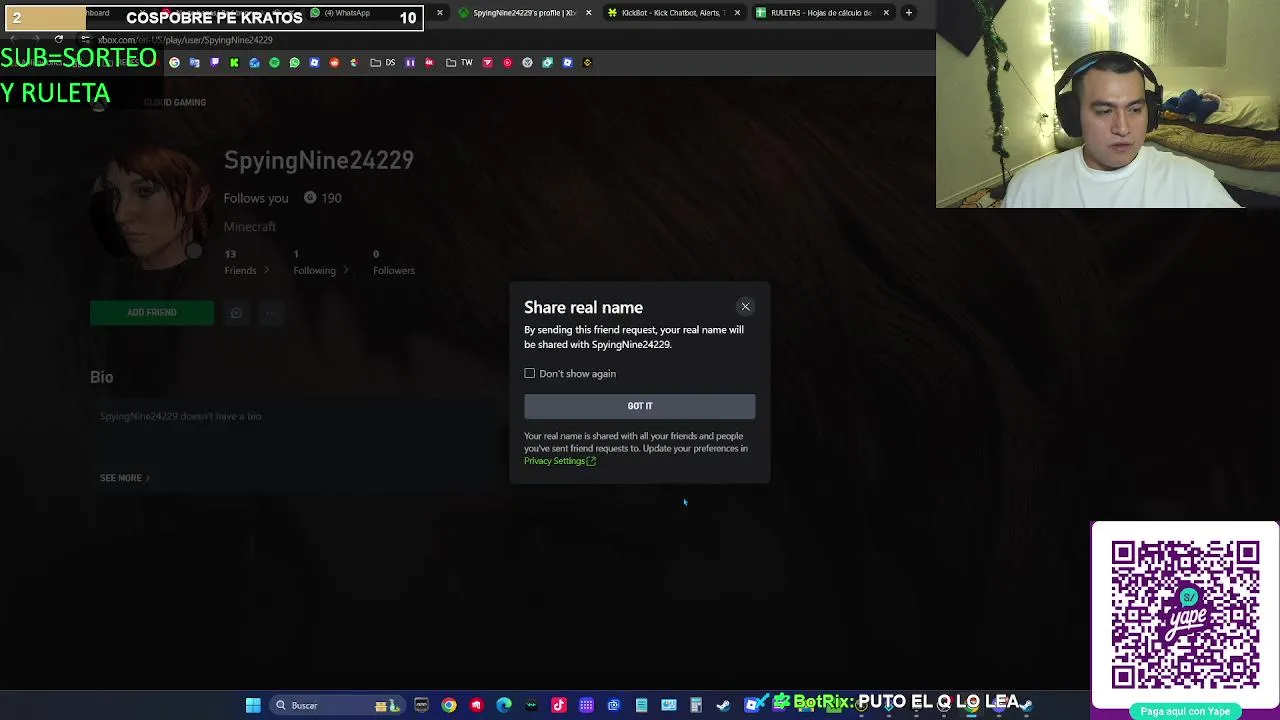This screenshot has height=720, width=1280.
Task: Select the SpyingNine24229's profile tab
Action: click(x=523, y=13)
